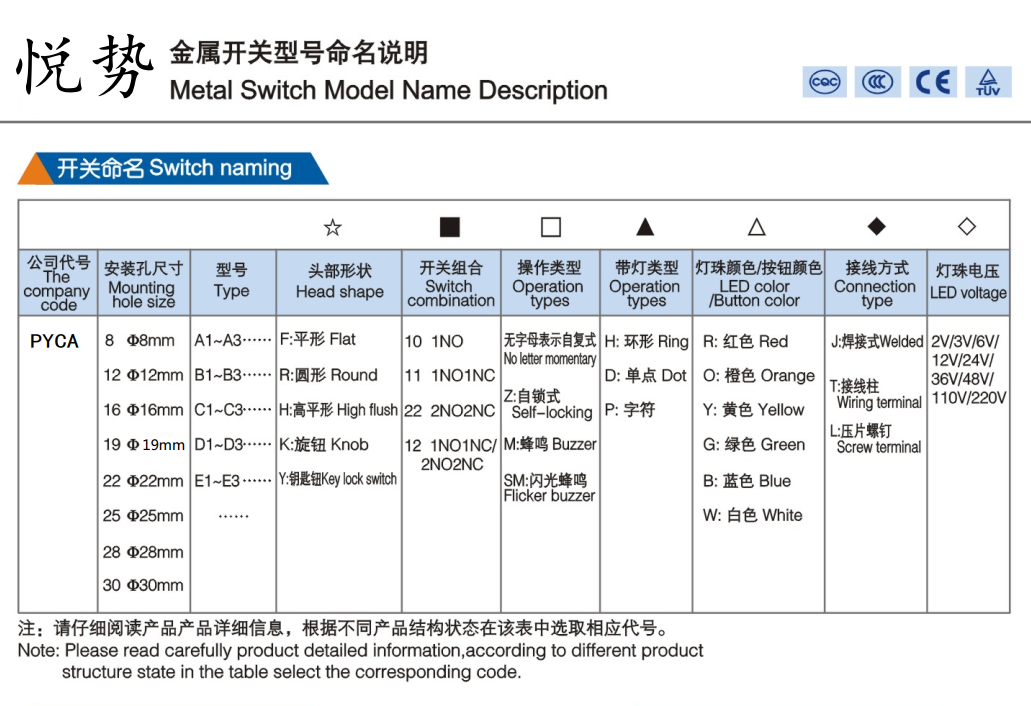The width and height of the screenshot is (1031, 706).
Task: Click the '开关命名 Switch naming' banner
Action: click(x=173, y=168)
